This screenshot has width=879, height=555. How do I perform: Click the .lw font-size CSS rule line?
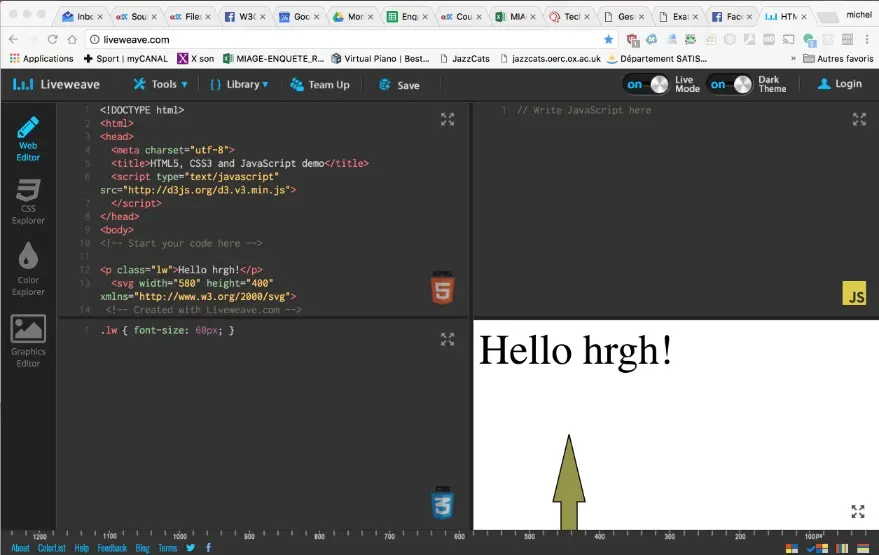(x=167, y=330)
